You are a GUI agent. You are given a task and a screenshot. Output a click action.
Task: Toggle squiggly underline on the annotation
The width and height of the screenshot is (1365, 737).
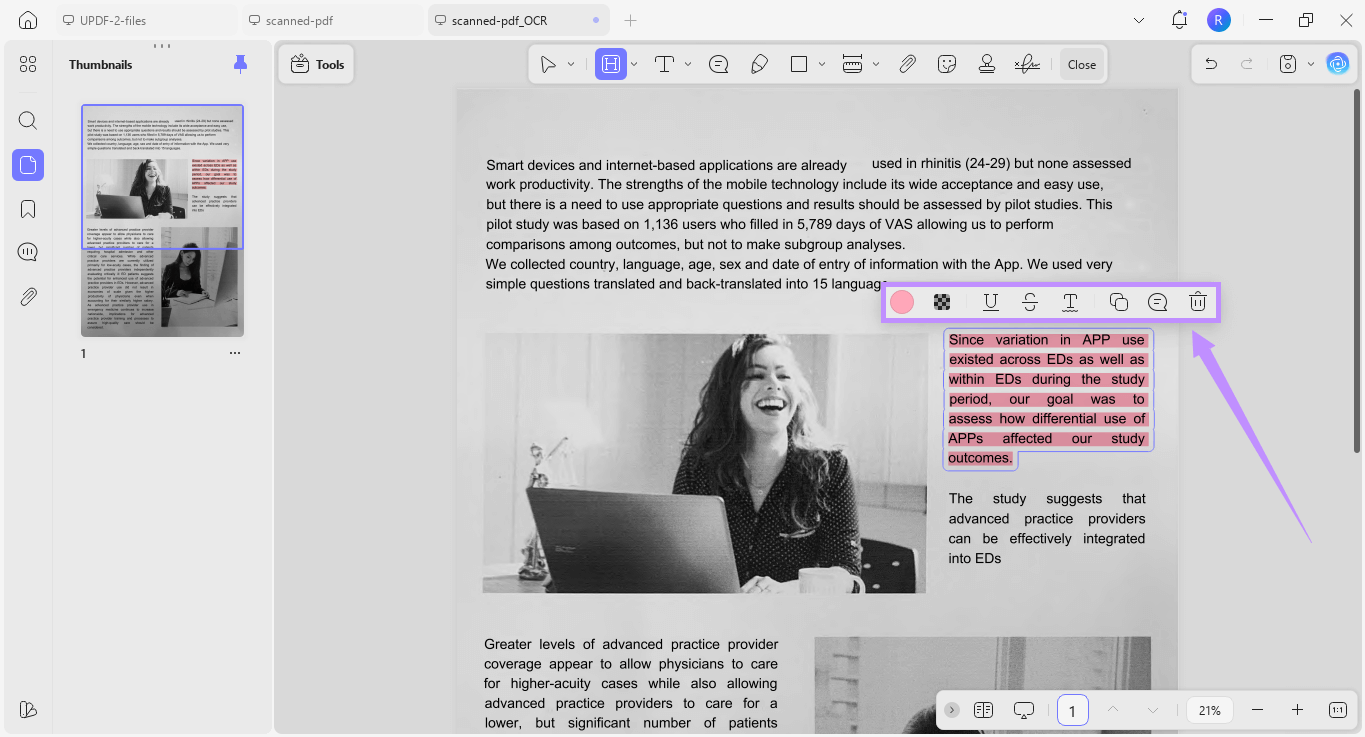(x=1069, y=301)
